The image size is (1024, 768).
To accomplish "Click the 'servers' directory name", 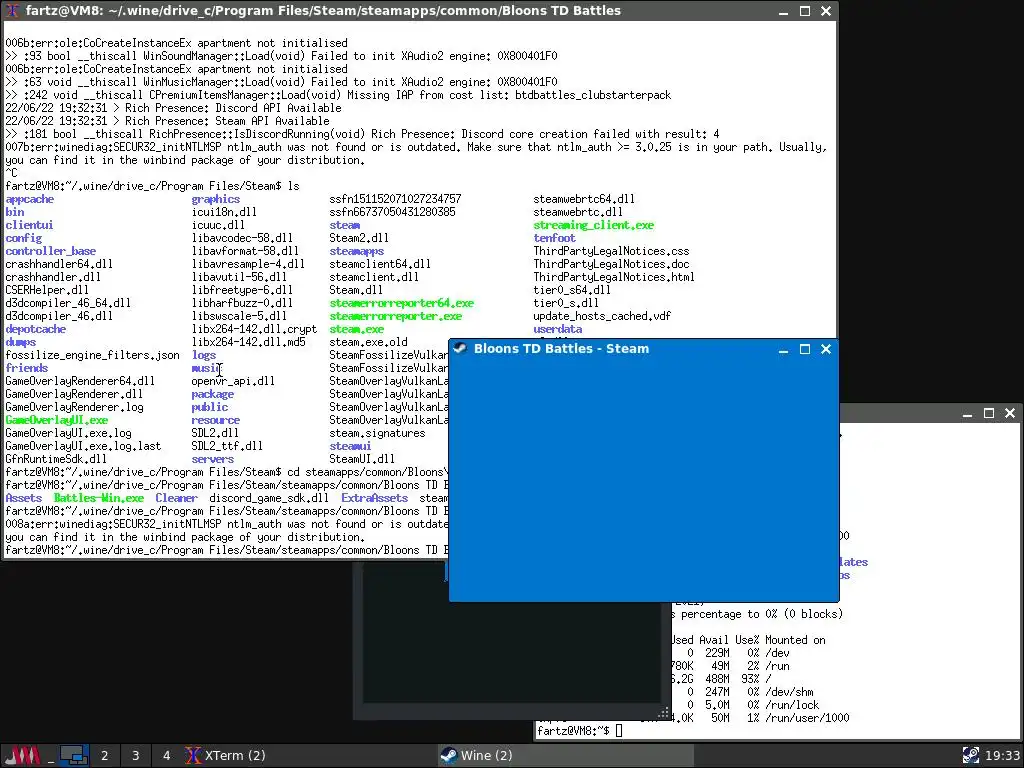I will pyautogui.click(x=213, y=459).
